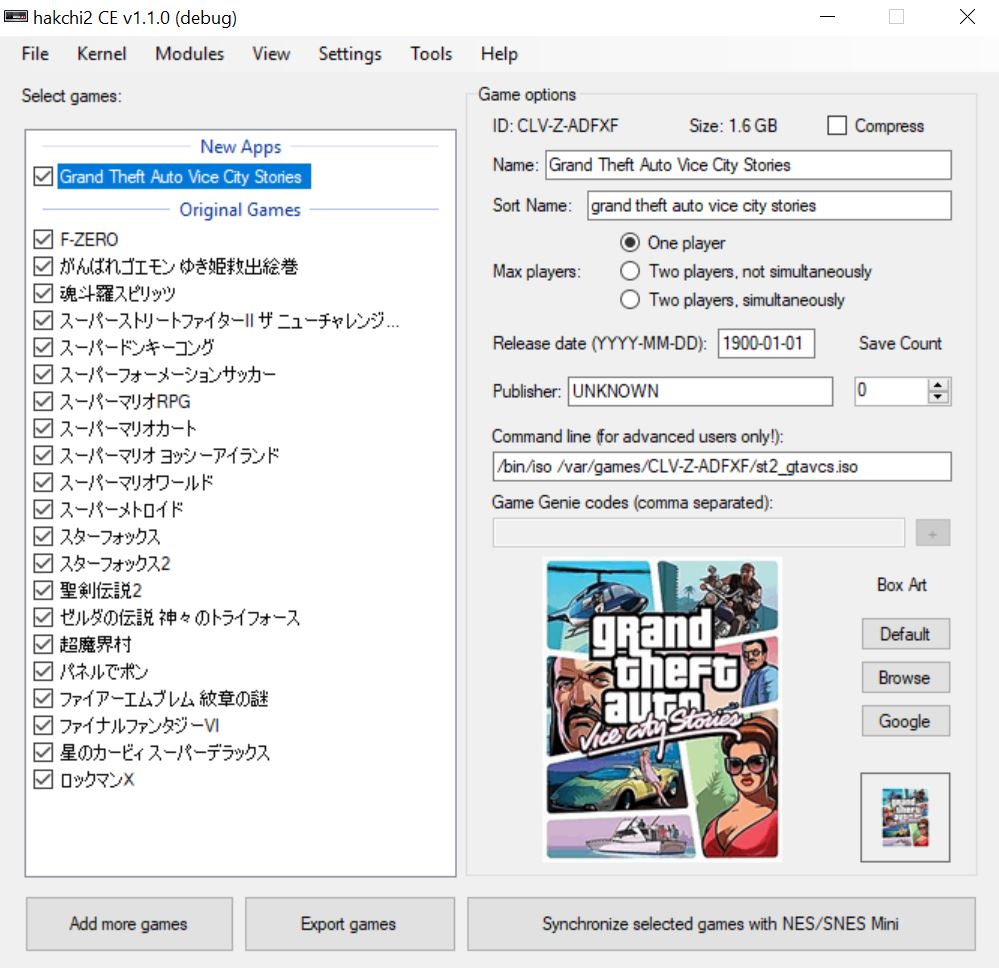Screen dimensions: 999x968
Task: Click the Original Games group header
Action: (x=240, y=210)
